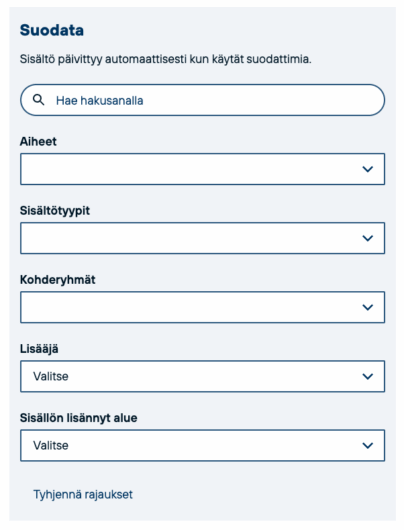Open the Kohderyhmät dropdown box
404x530 pixels.
(x=203, y=307)
